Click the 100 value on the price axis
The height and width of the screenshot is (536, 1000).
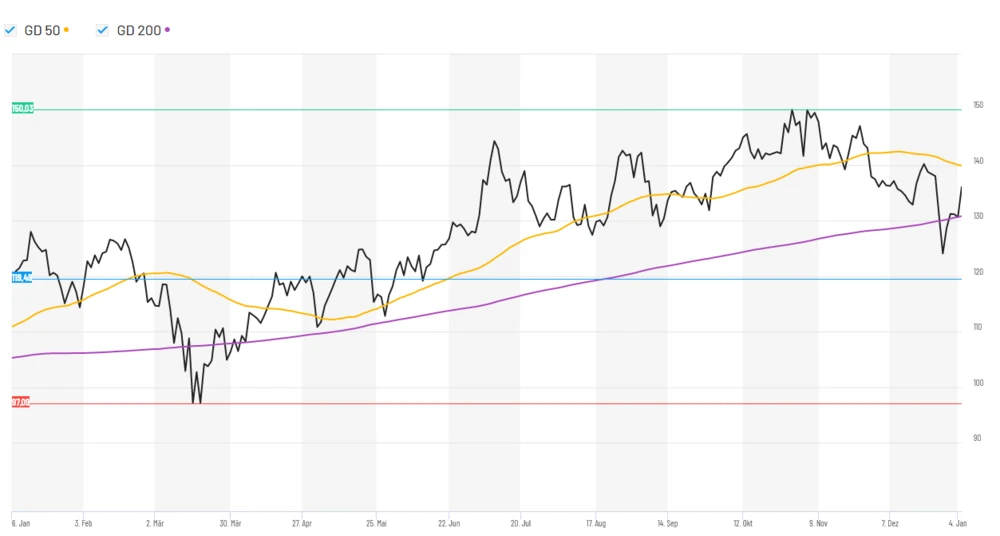(978, 383)
